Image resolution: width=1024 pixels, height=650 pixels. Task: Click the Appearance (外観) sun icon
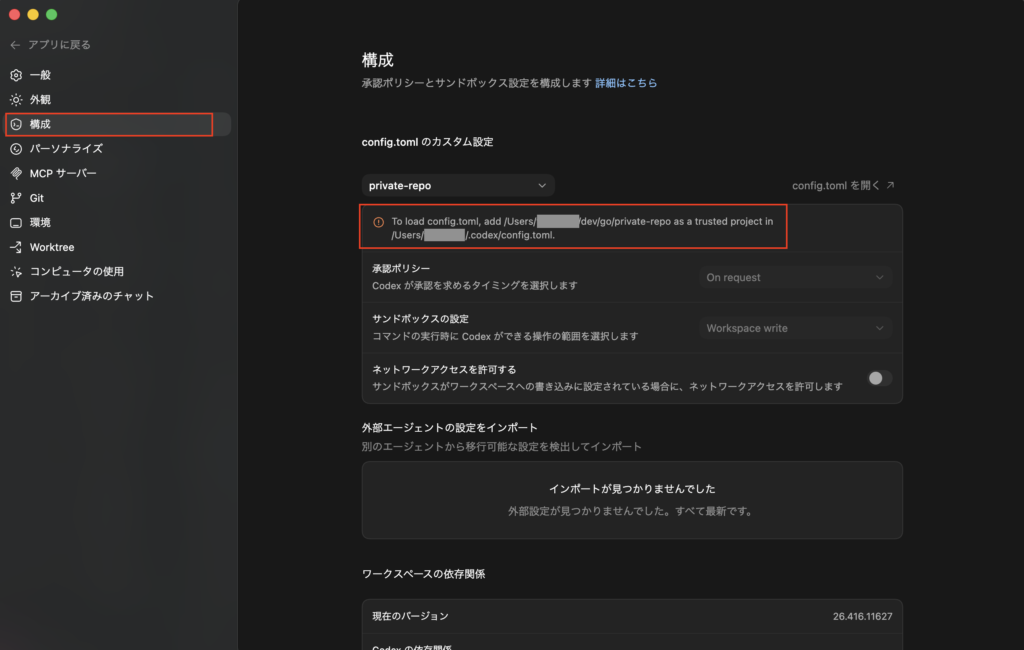point(16,100)
